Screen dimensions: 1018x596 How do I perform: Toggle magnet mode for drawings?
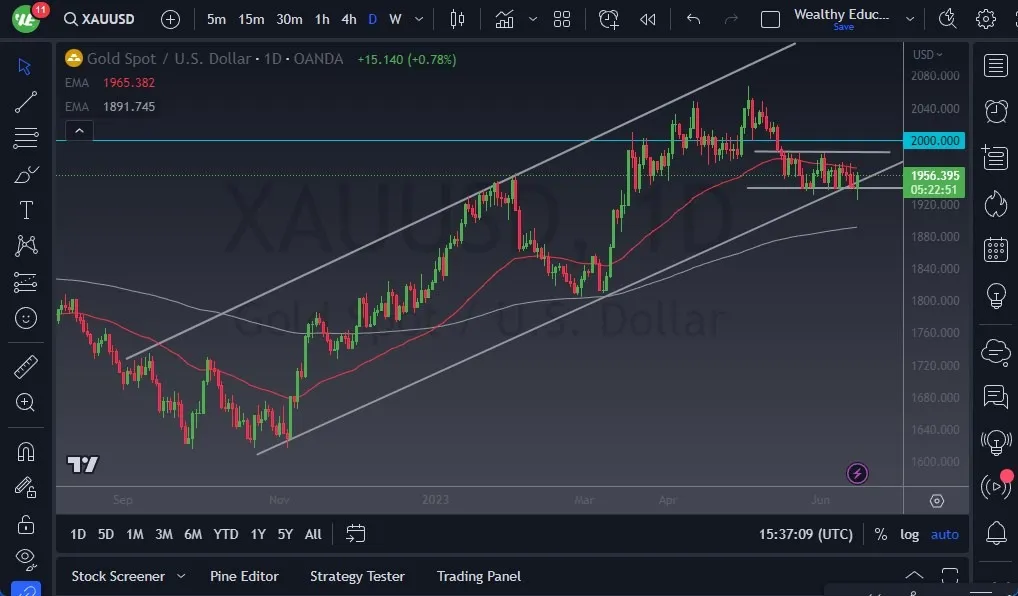tap(26, 451)
